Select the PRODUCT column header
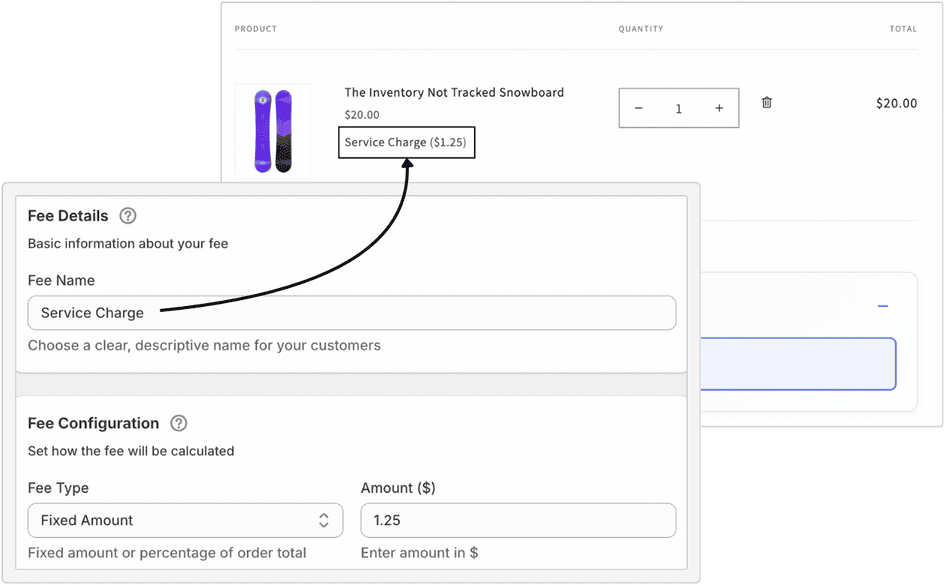945x585 pixels. (256, 29)
